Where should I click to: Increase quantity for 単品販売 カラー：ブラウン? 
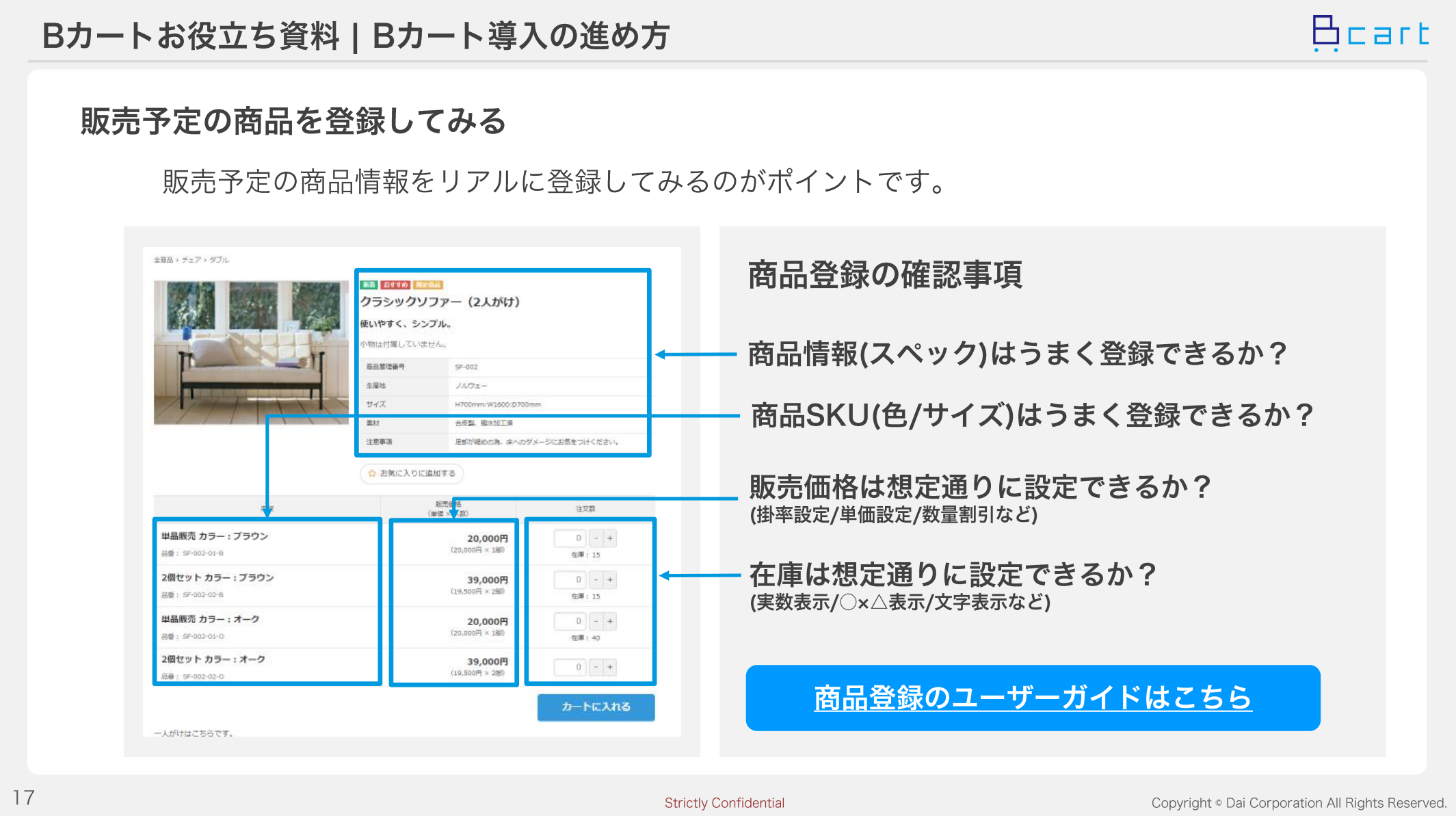coord(610,538)
